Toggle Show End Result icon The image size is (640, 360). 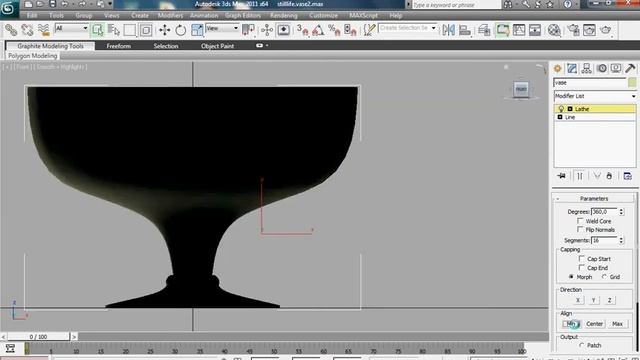click(580, 176)
